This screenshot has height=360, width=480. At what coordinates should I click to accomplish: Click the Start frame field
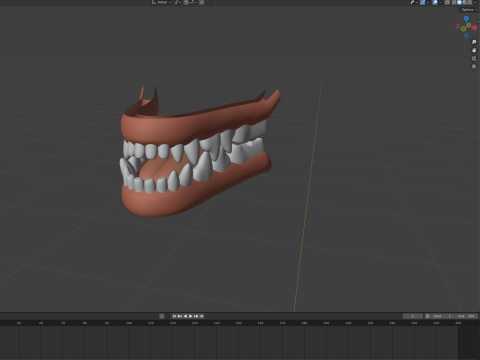click(x=442, y=316)
